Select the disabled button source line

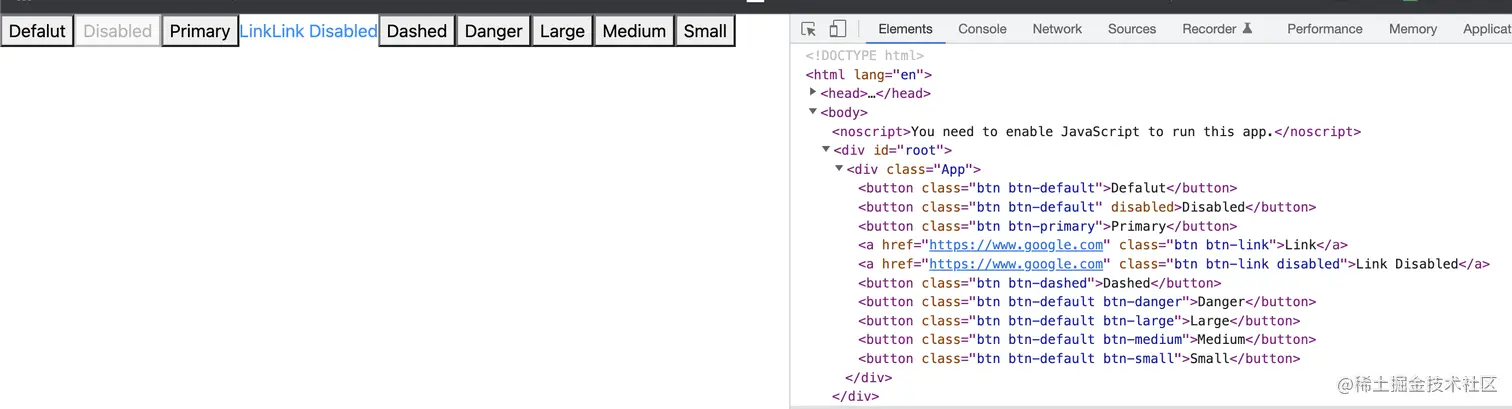(x=1086, y=207)
